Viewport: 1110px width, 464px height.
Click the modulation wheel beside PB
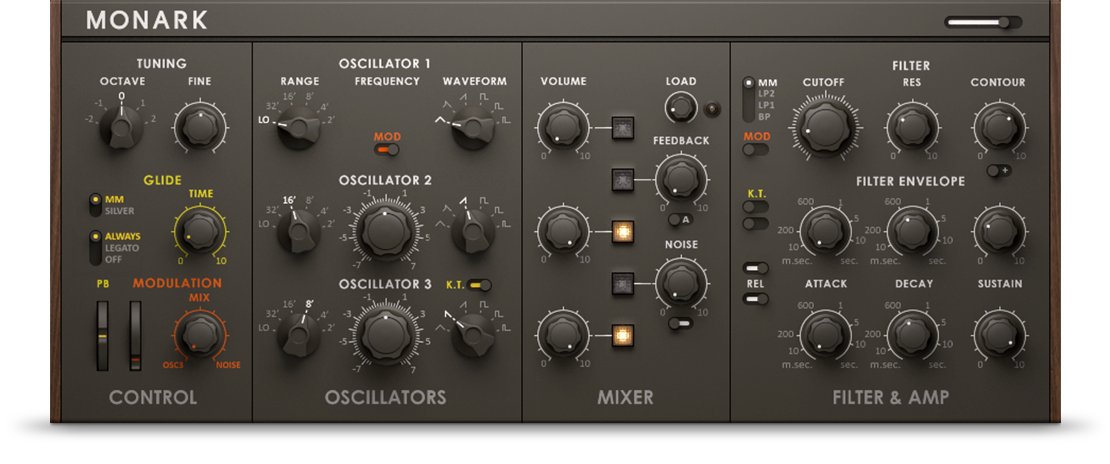tap(135, 335)
